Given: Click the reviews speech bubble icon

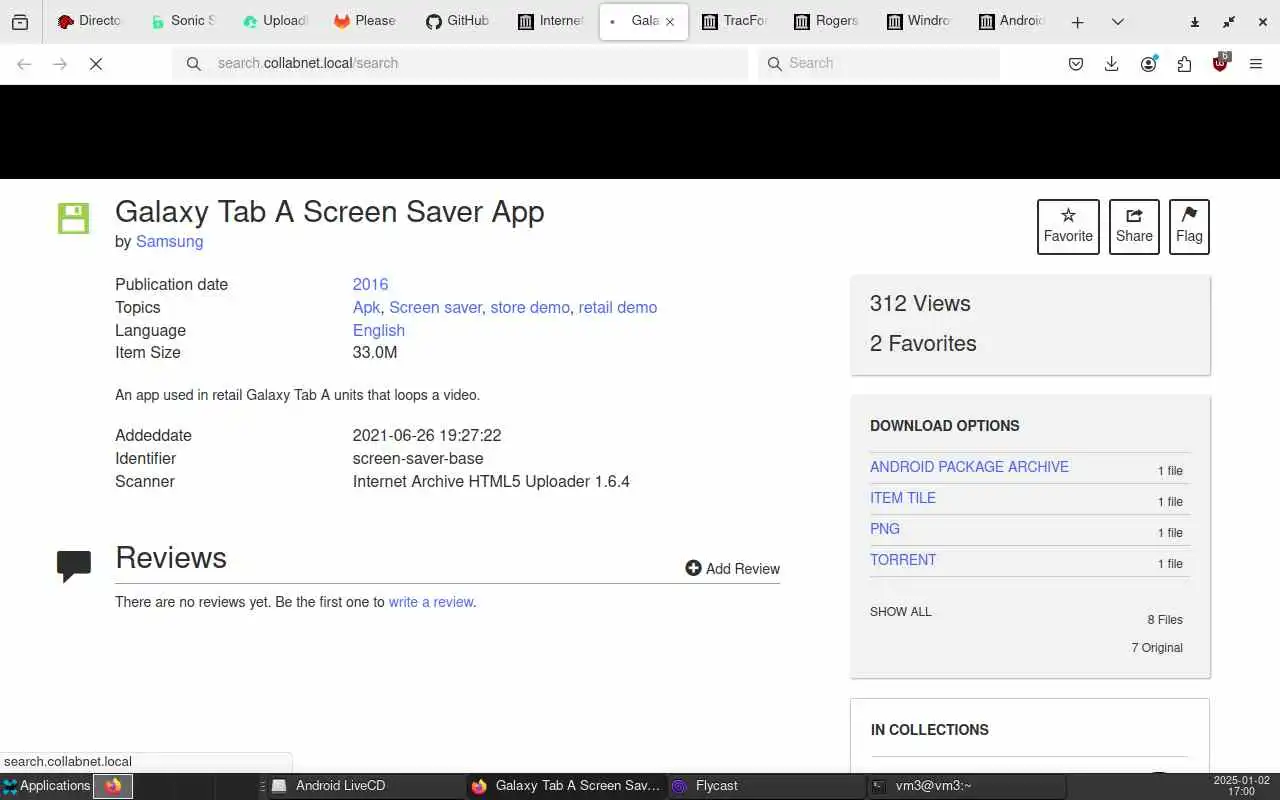Looking at the screenshot, I should click(x=74, y=566).
